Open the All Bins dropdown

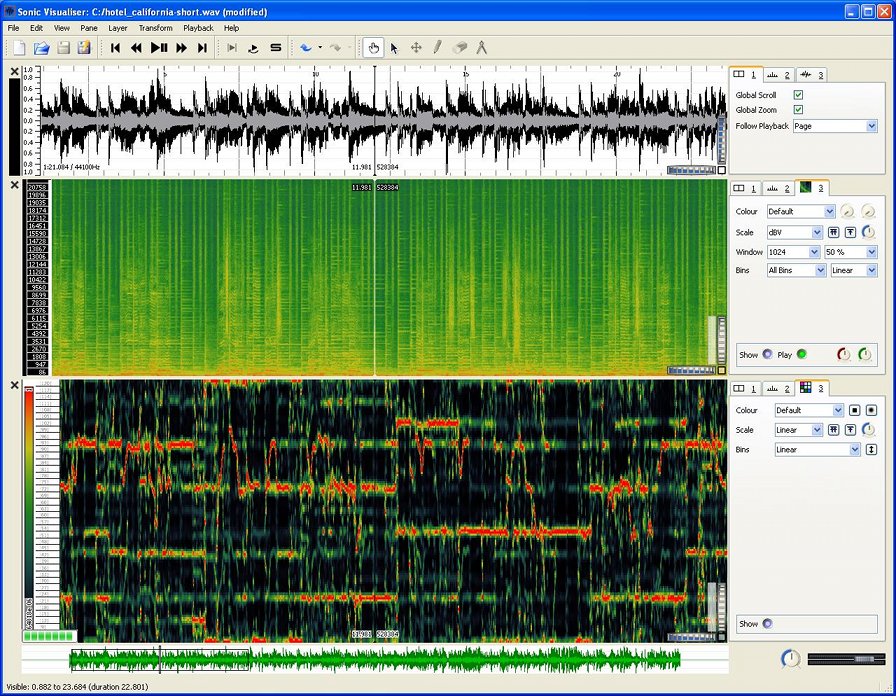pyautogui.click(x=796, y=270)
